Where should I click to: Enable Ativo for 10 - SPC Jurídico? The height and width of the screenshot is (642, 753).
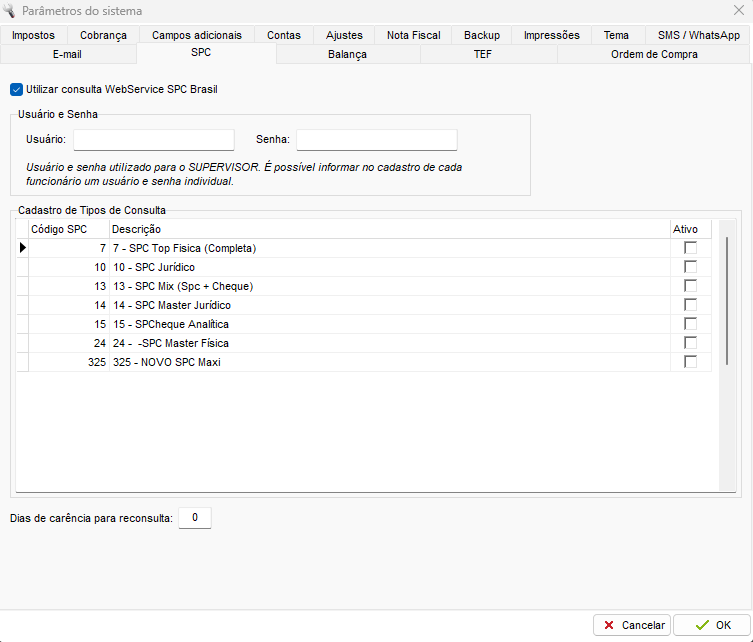(691, 267)
